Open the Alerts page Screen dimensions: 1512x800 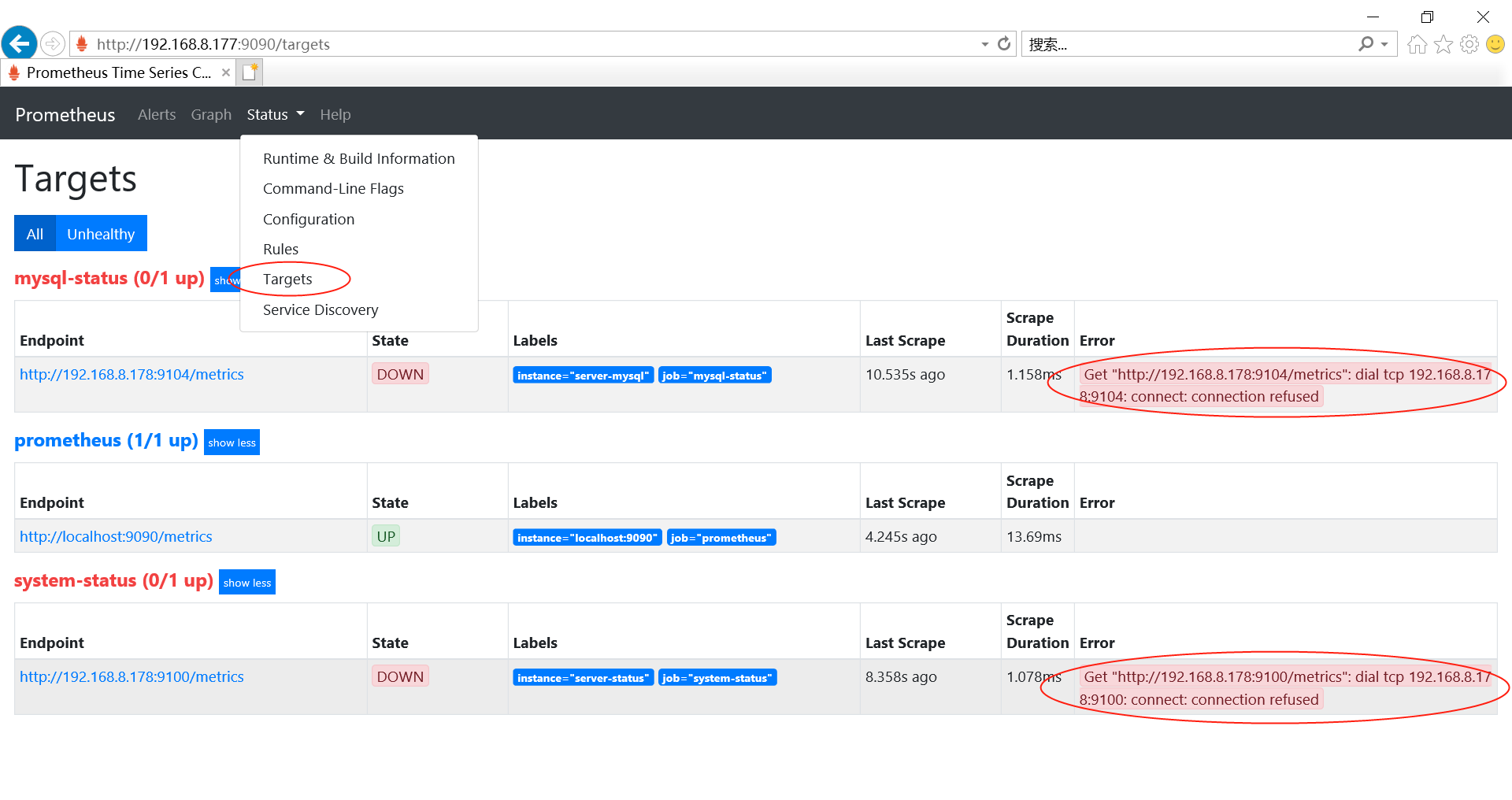click(157, 115)
